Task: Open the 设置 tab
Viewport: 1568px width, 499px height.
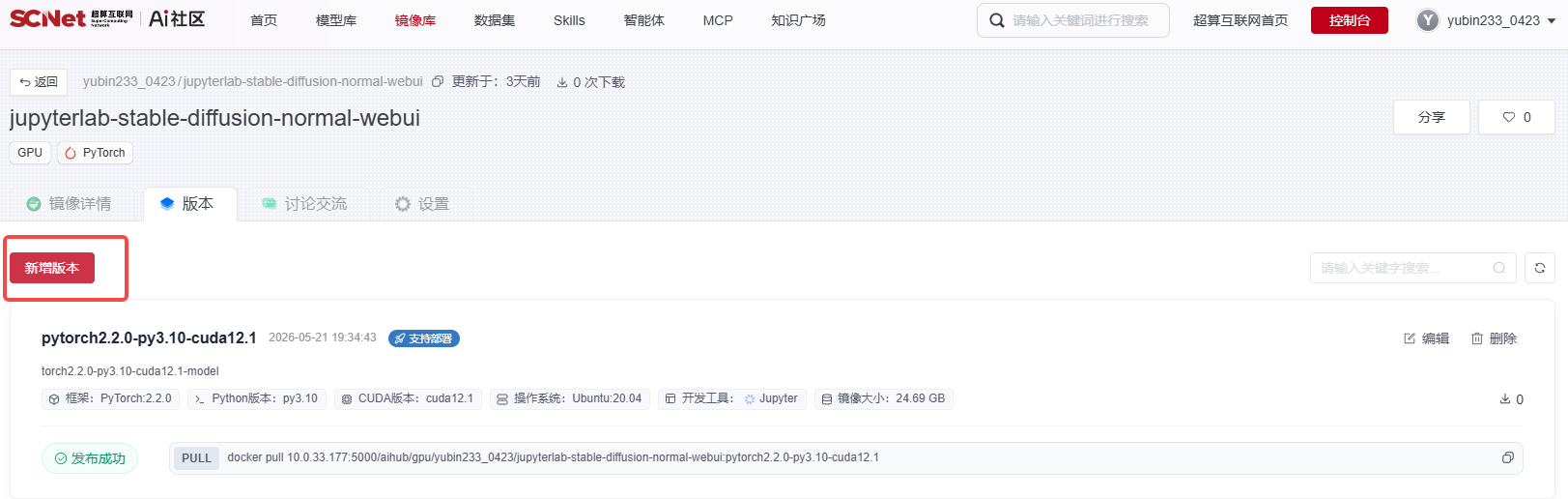Action: point(422,204)
